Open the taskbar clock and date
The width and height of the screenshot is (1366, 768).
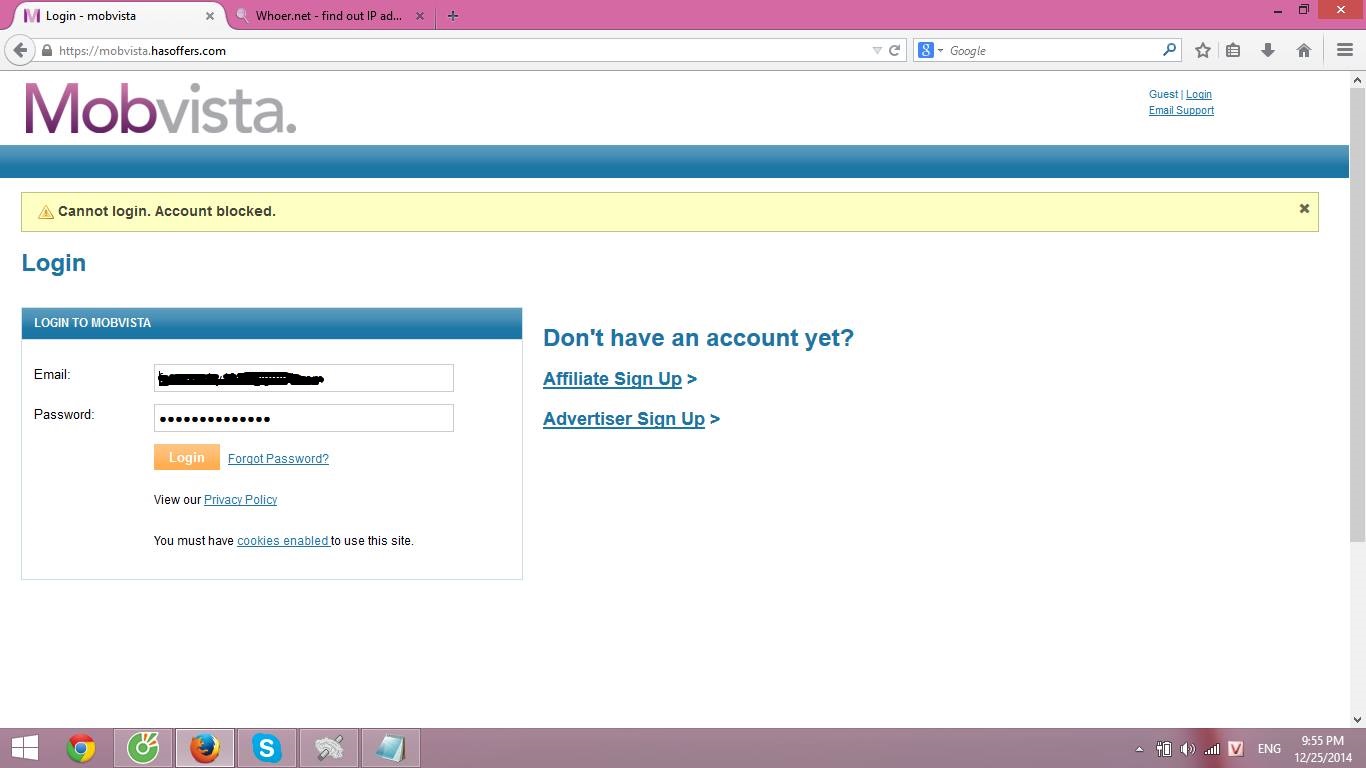[x=1323, y=749]
